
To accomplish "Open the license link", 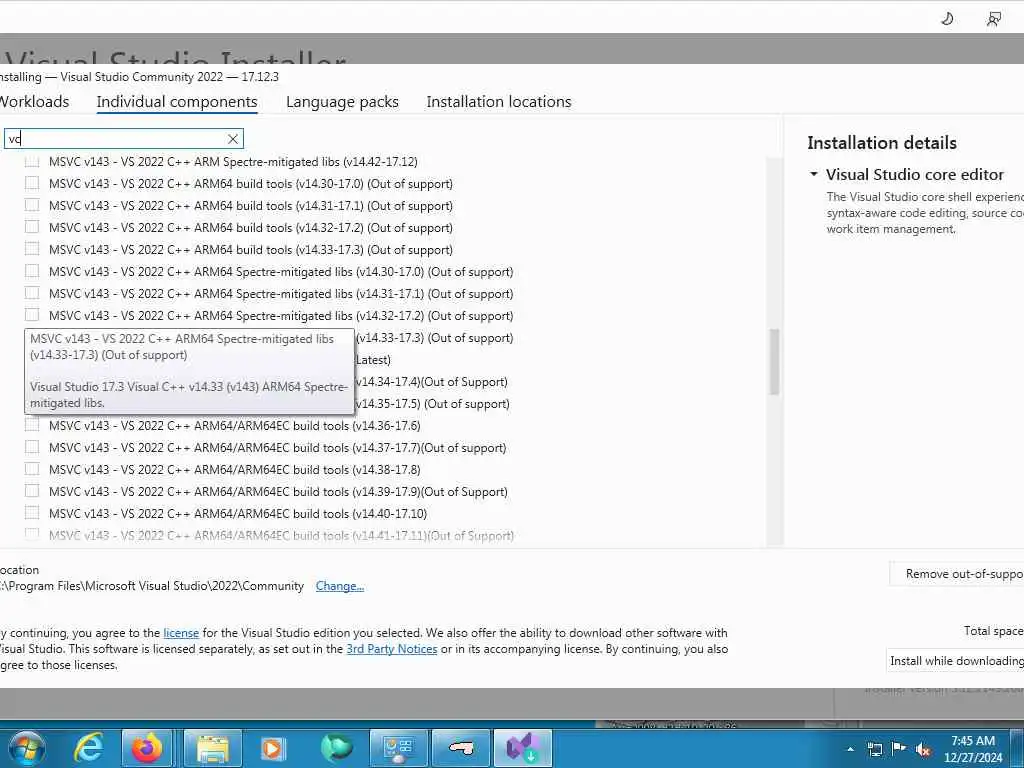I will click(x=181, y=633).
